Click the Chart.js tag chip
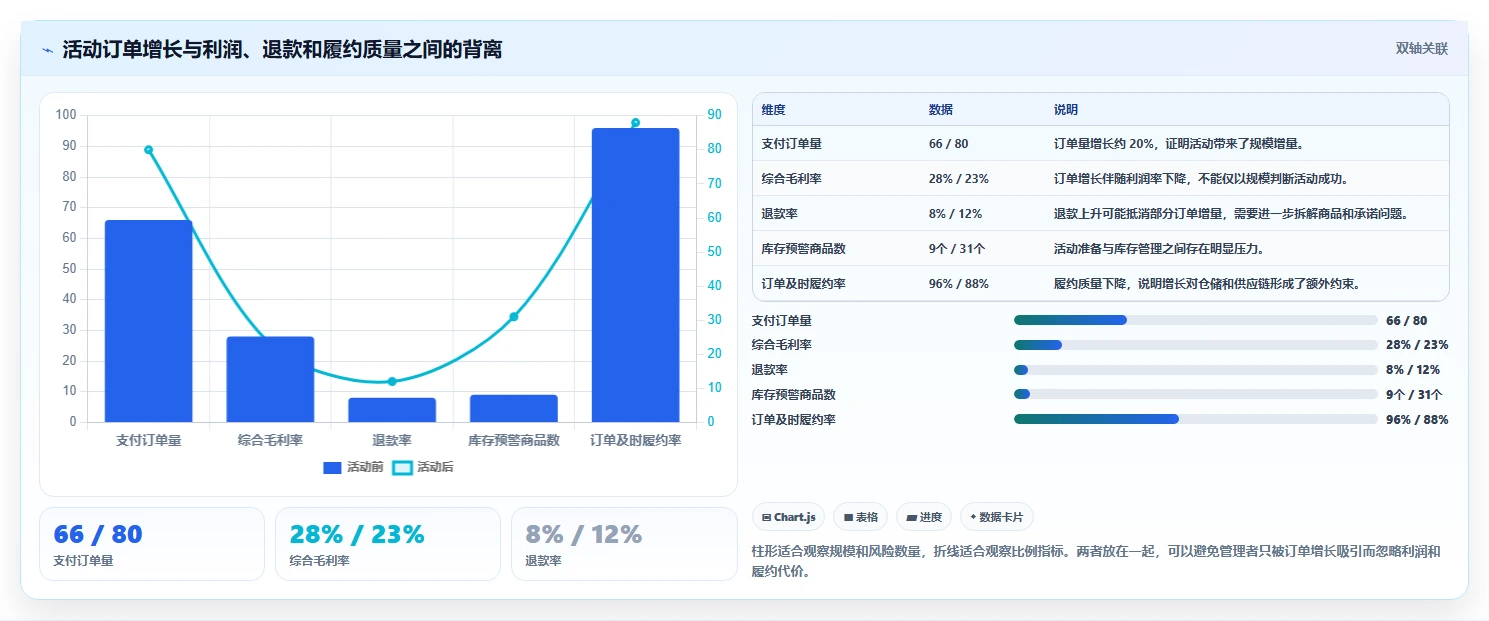This screenshot has height=621, width=1489. pos(788,517)
